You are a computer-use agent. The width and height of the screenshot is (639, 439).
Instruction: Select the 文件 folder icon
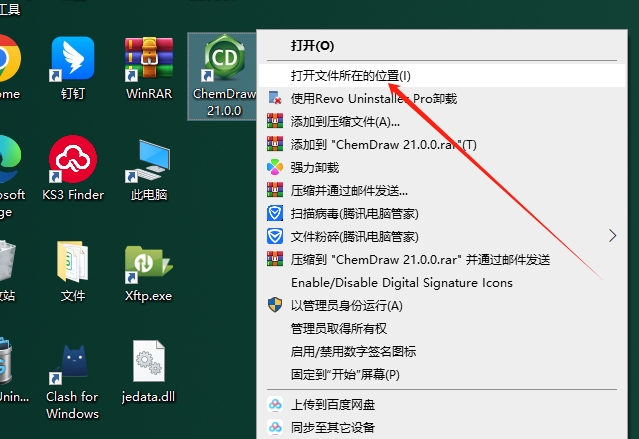coord(73,271)
